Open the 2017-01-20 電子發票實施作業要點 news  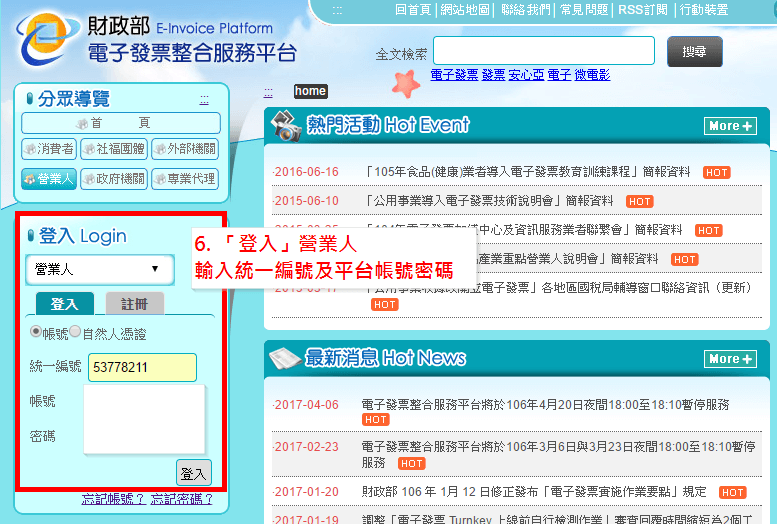[x=534, y=492]
